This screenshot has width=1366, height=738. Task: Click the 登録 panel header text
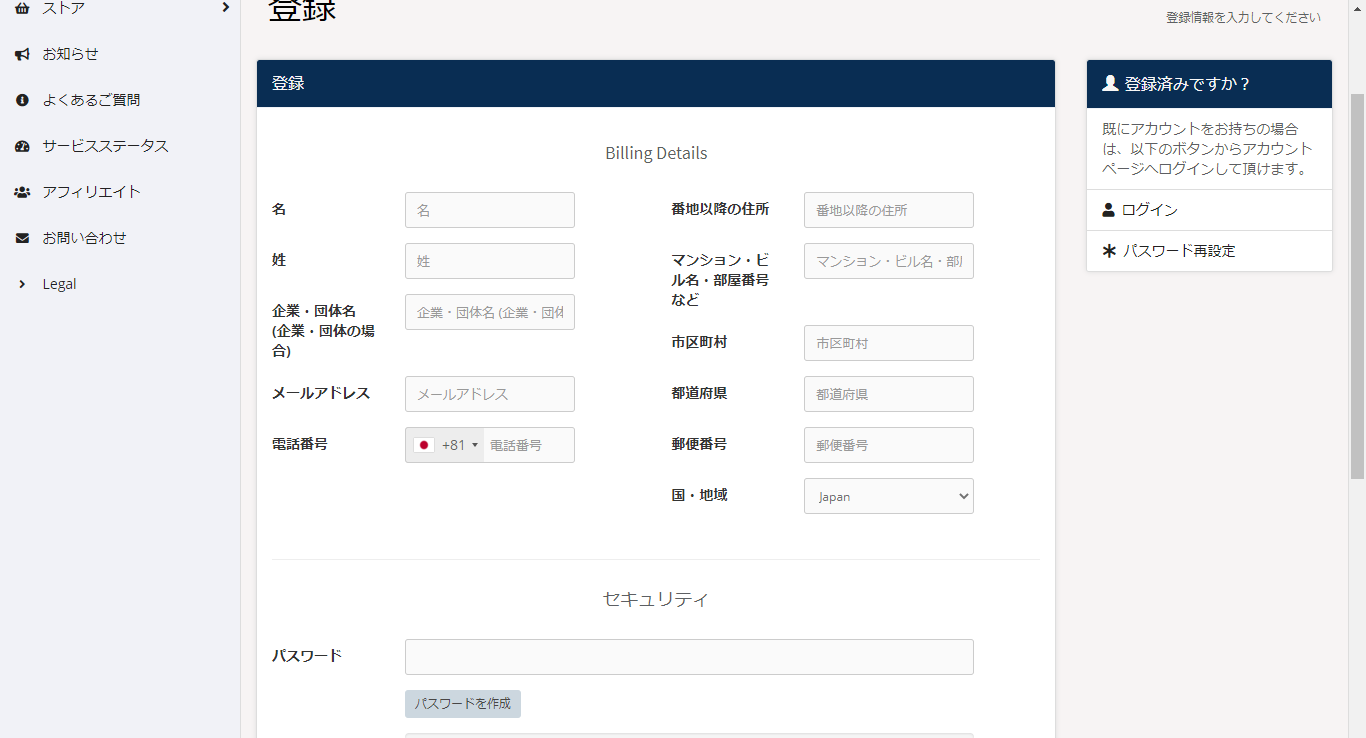point(288,83)
